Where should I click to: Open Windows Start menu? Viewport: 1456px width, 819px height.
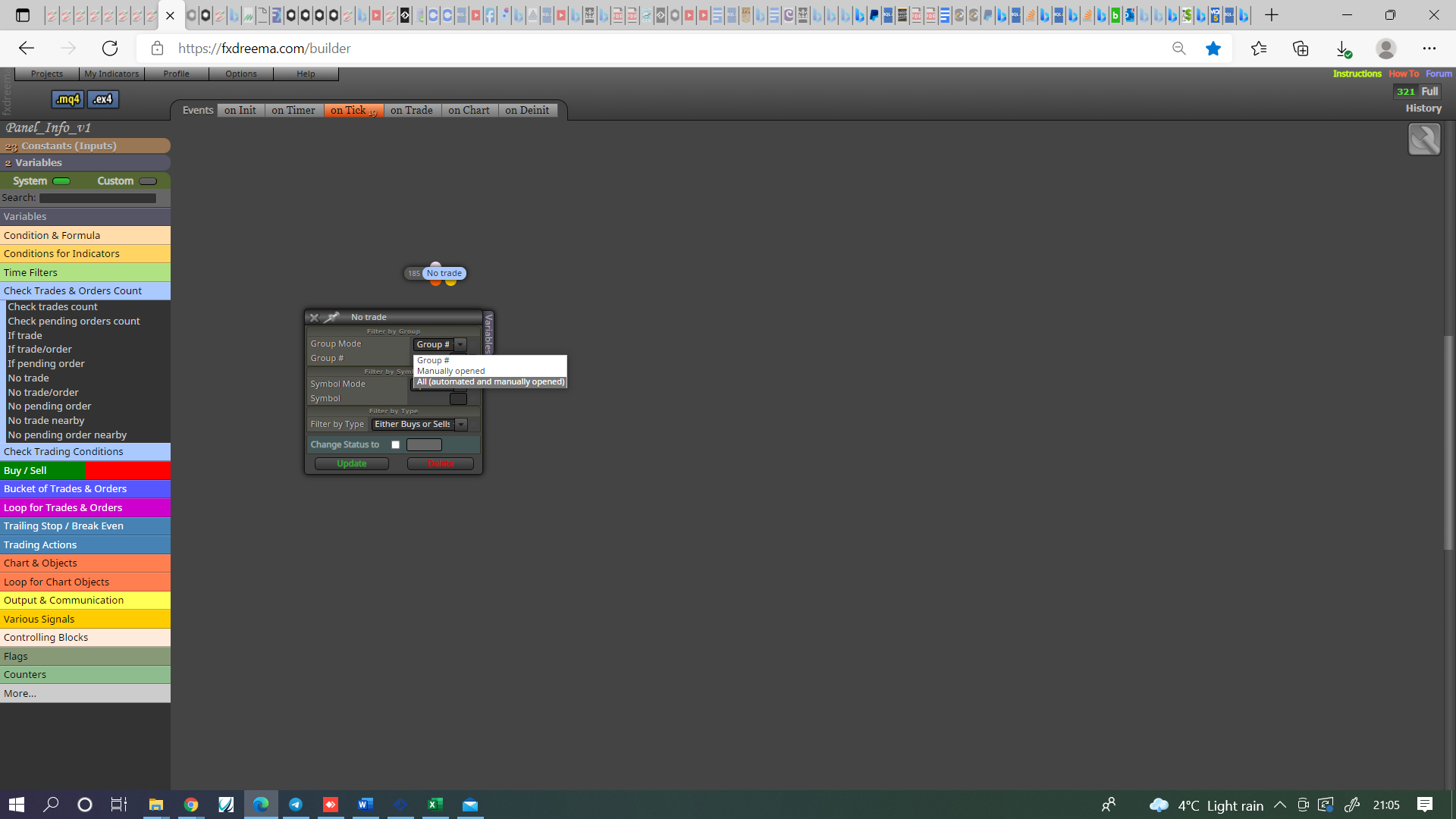click(17, 805)
